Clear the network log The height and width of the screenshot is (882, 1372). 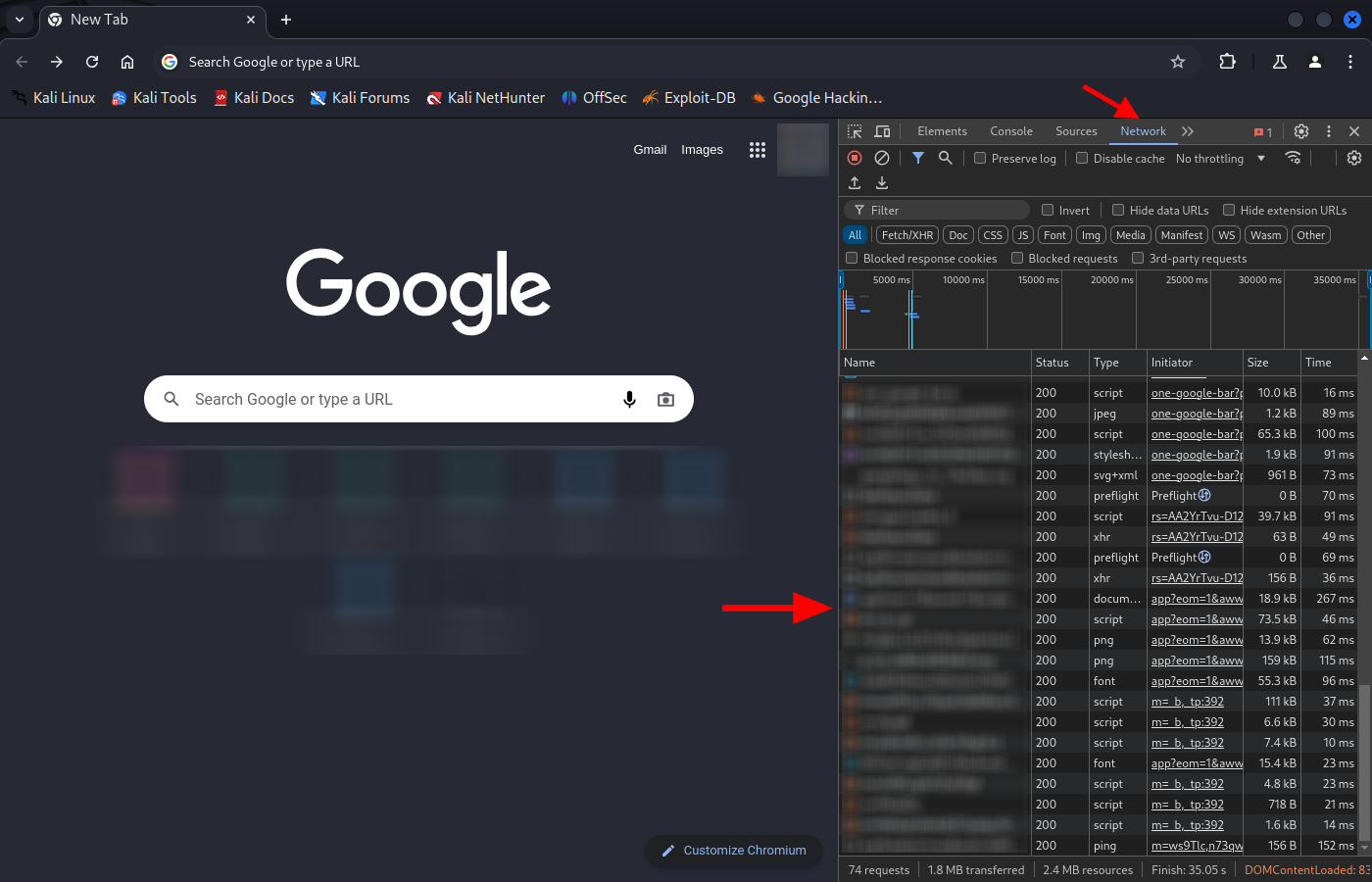point(882,158)
